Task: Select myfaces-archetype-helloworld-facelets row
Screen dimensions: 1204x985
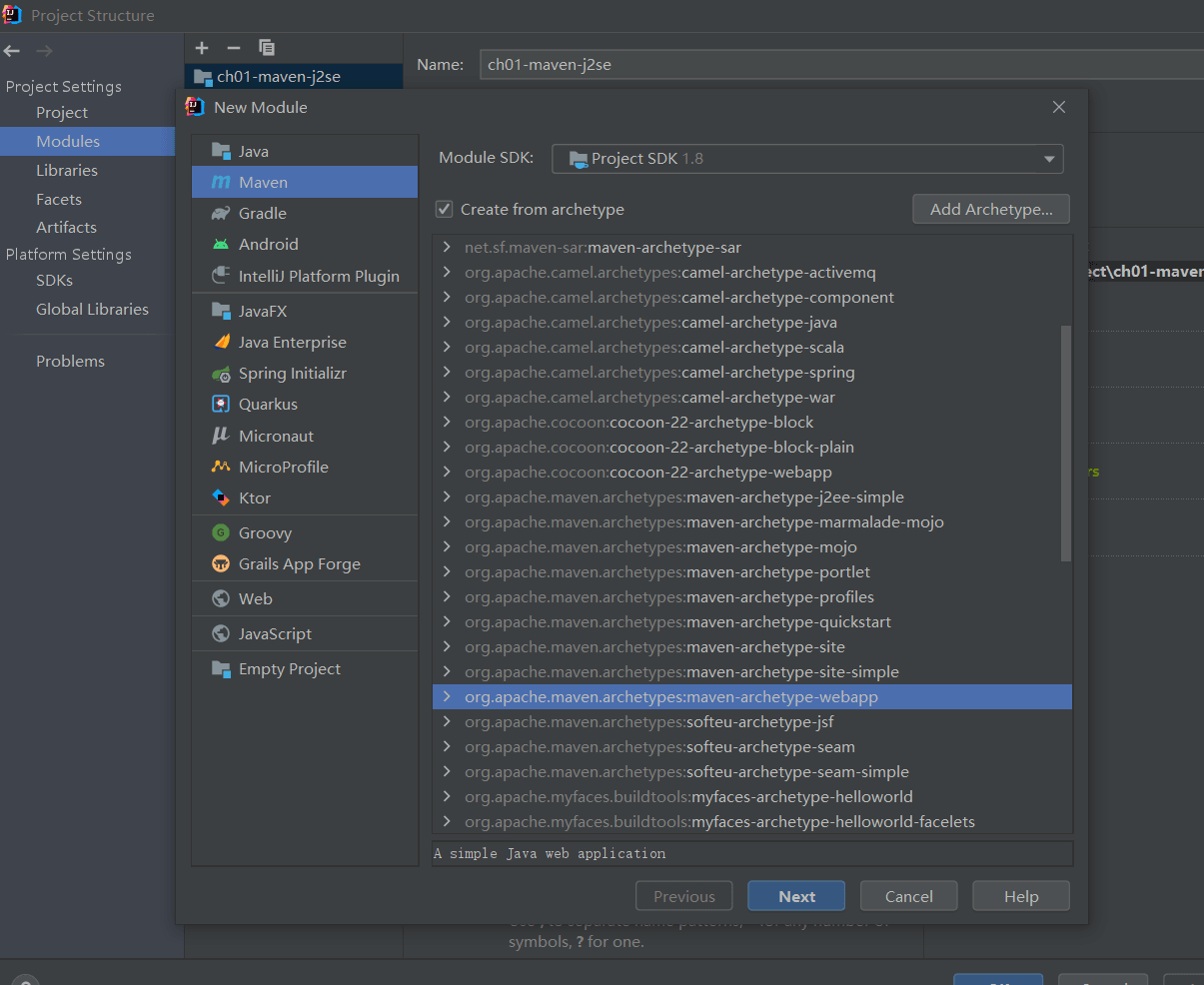Action: click(x=752, y=821)
